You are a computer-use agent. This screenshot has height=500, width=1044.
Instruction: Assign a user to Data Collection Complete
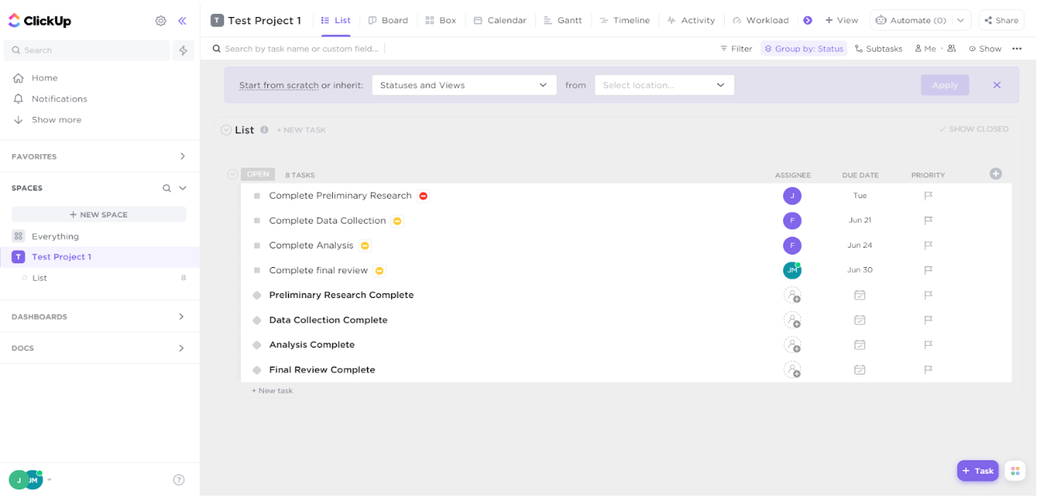(792, 320)
